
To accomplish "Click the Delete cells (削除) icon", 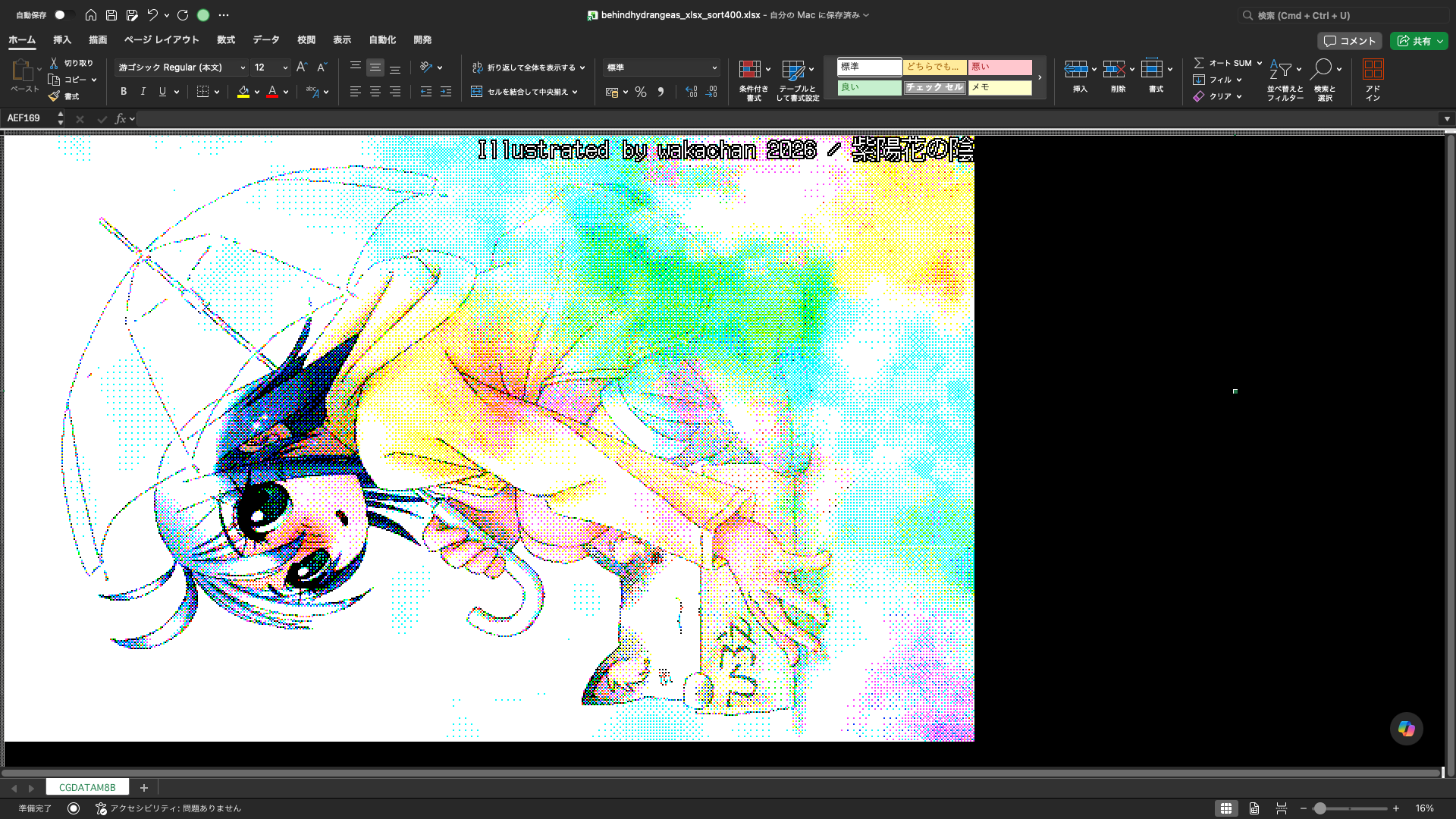I will pos(1114,69).
